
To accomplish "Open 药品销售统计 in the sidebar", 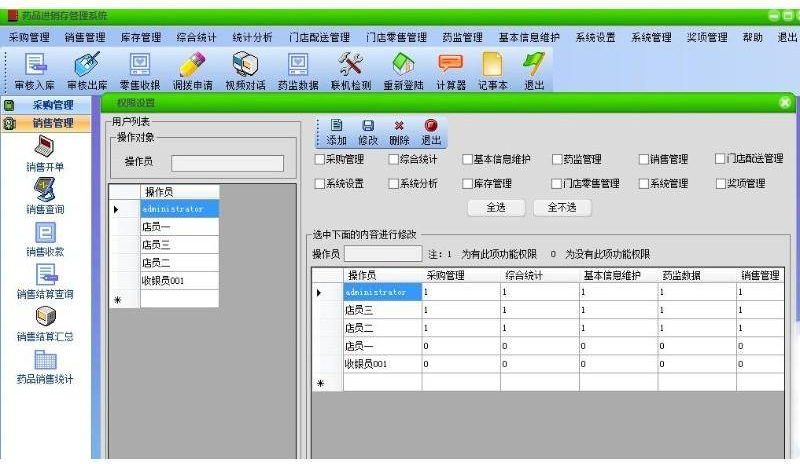I will pos(45,366).
